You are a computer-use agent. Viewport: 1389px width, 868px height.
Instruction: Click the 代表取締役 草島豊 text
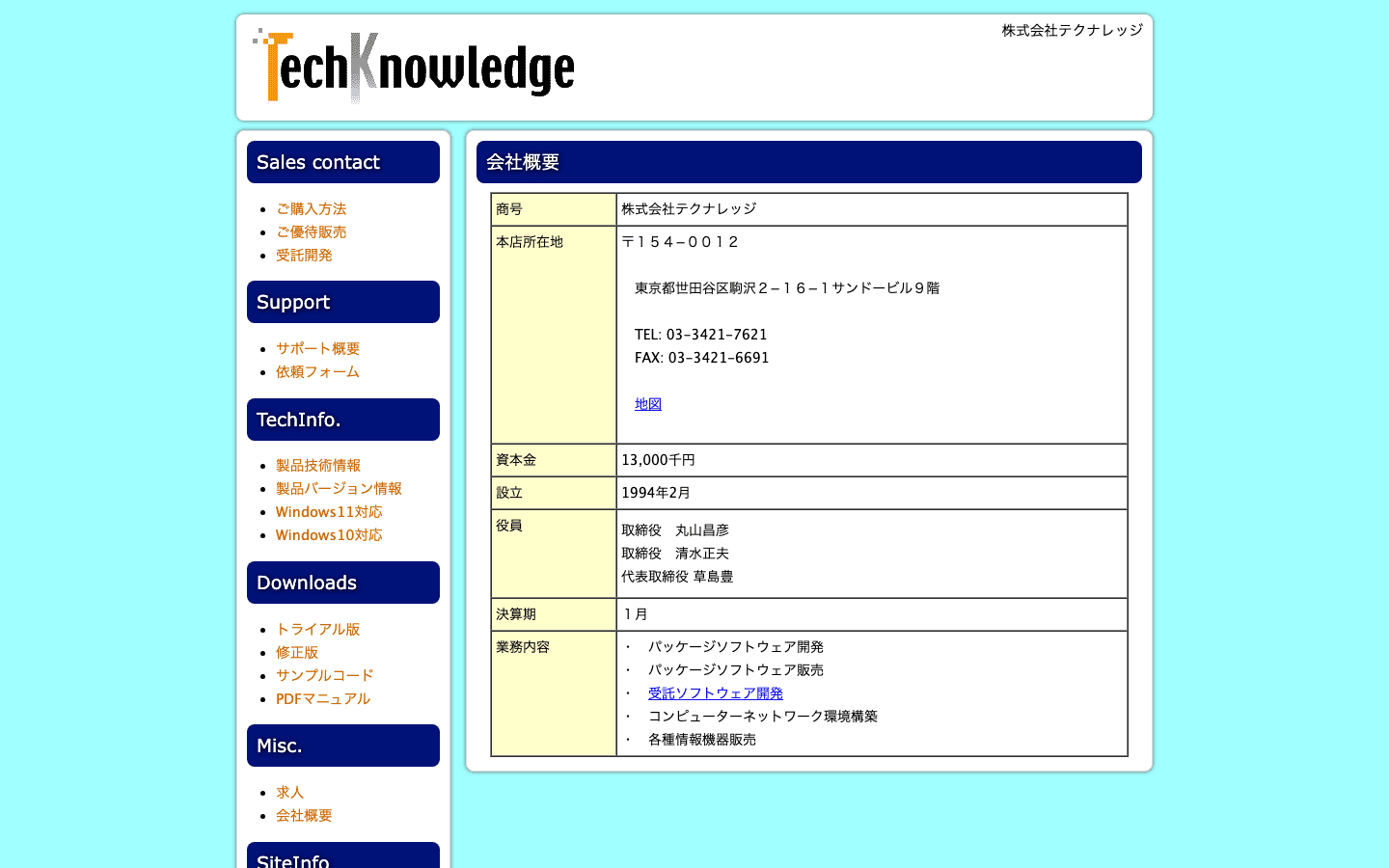click(677, 577)
